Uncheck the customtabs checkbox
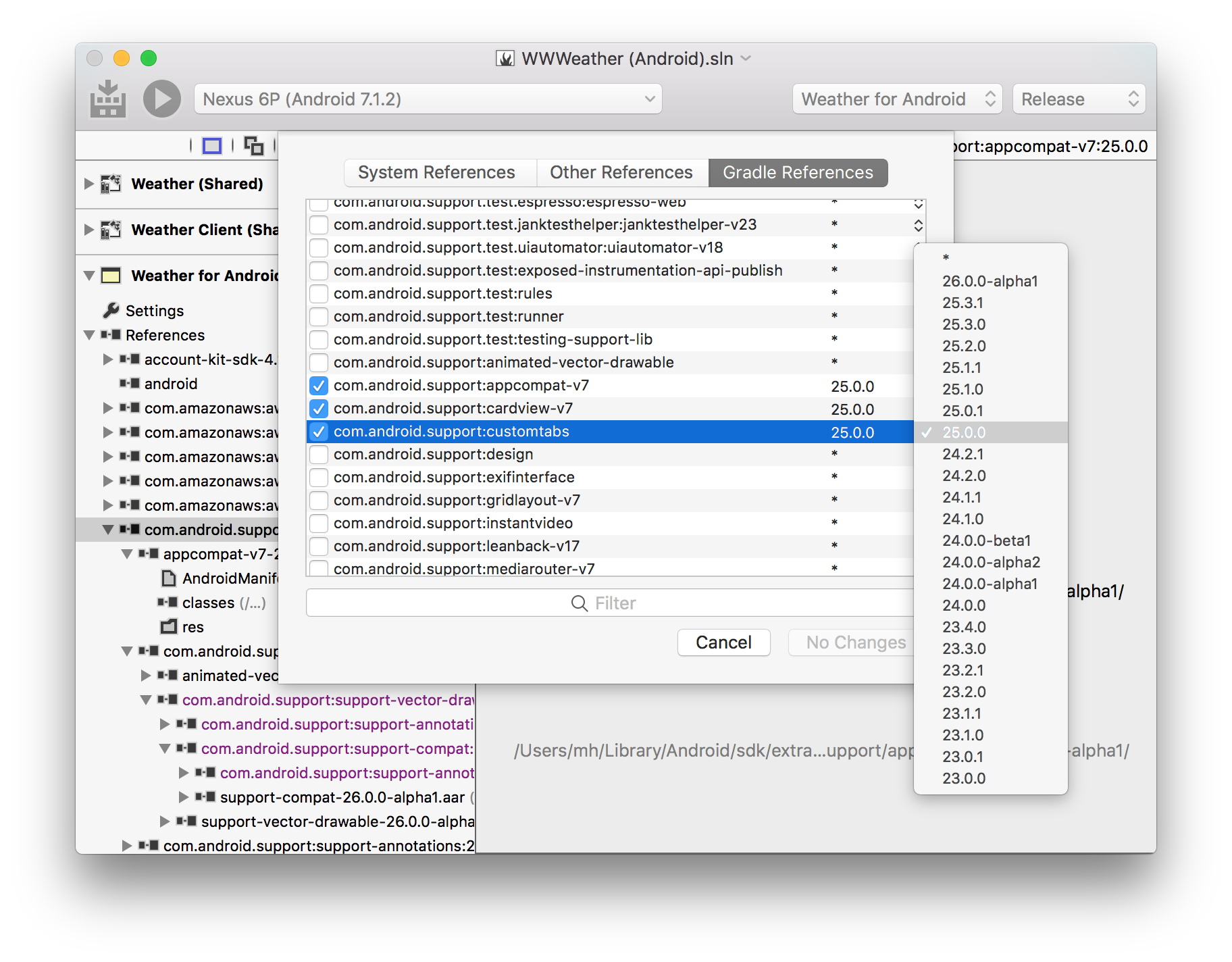Screen dimensions: 1232x962 point(319,432)
